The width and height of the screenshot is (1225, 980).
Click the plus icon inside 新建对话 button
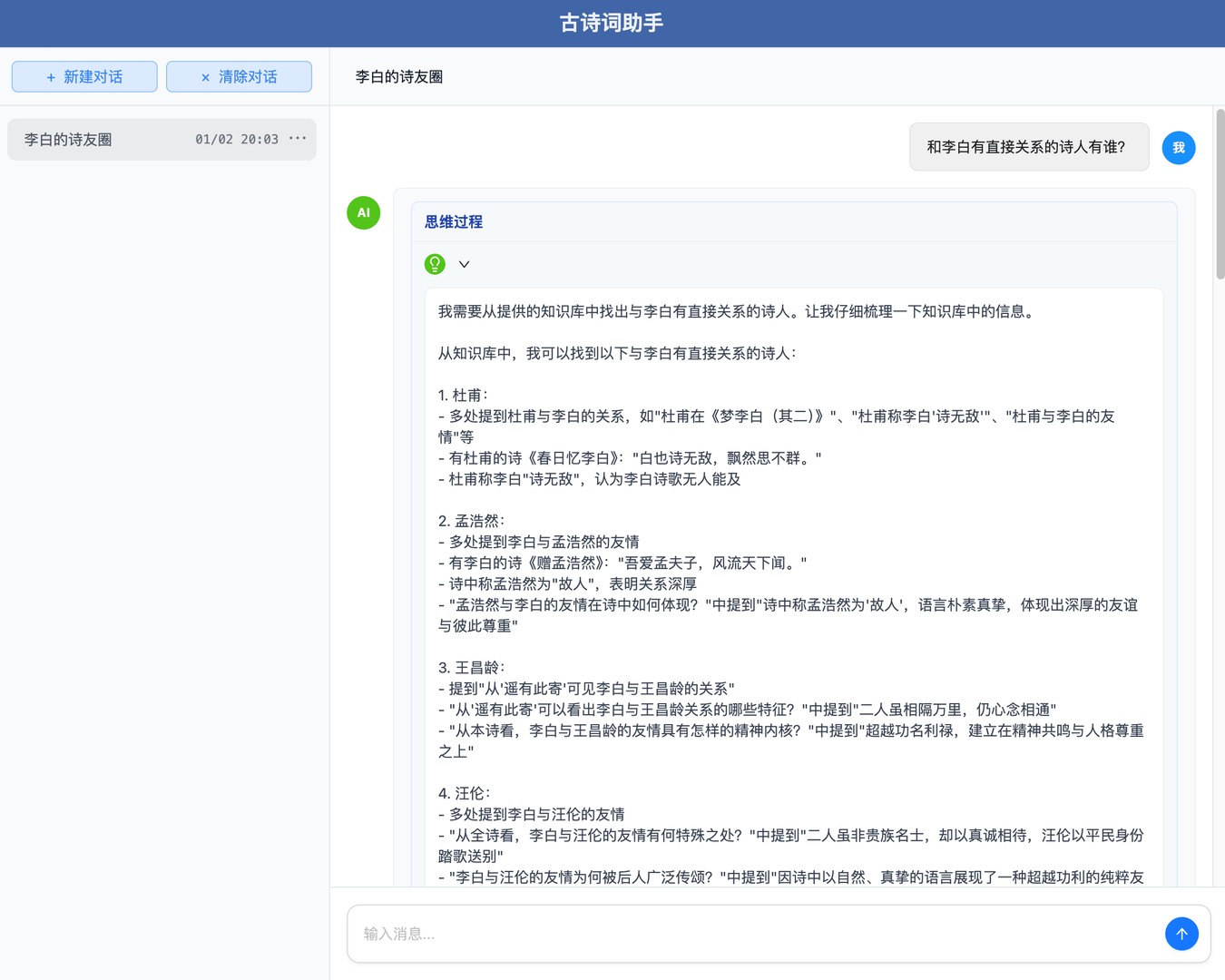point(51,76)
